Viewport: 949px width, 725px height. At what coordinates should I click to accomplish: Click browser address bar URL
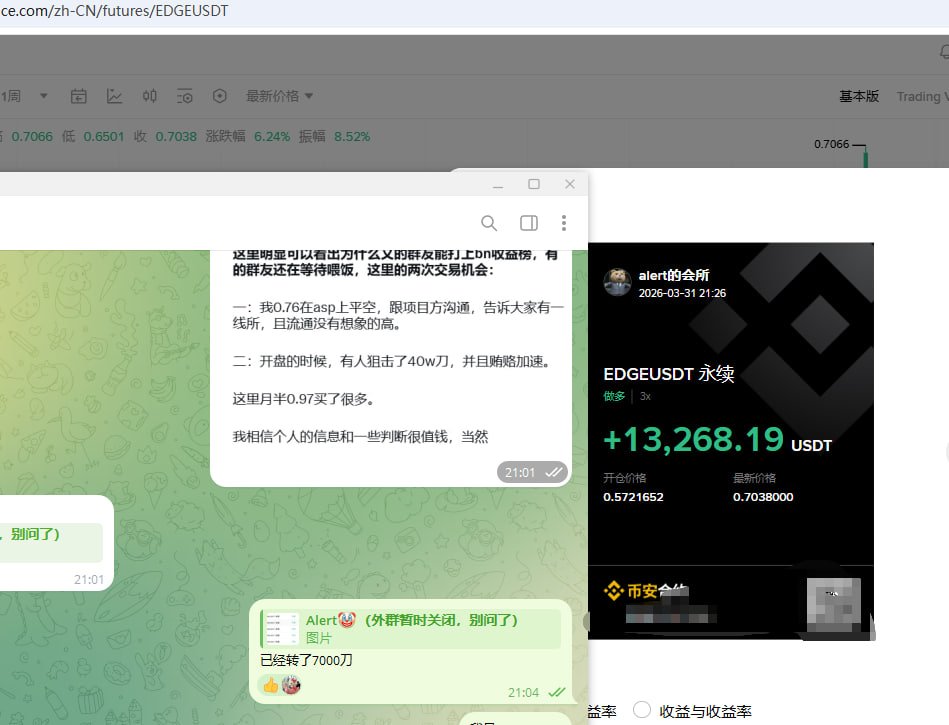pyautogui.click(x=115, y=11)
